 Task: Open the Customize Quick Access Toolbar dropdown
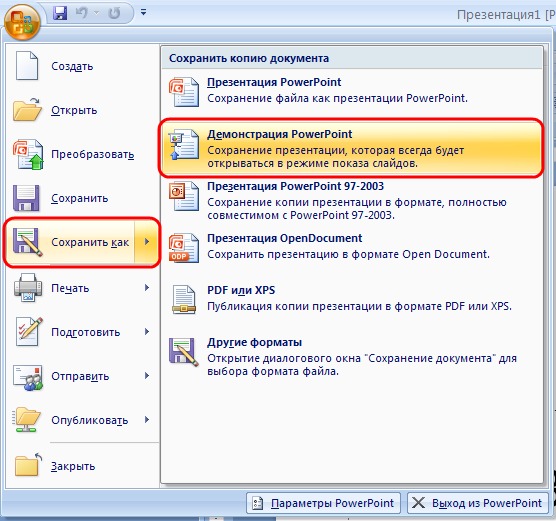pyautogui.click(x=143, y=12)
